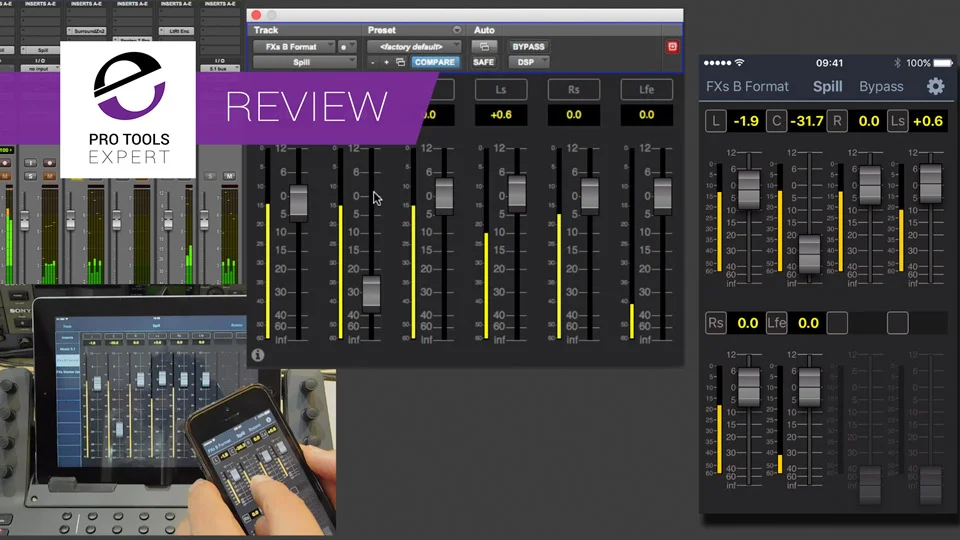Tap the Bluetooth icon in phone status bar
This screenshot has height=540, width=960.
pos(898,62)
